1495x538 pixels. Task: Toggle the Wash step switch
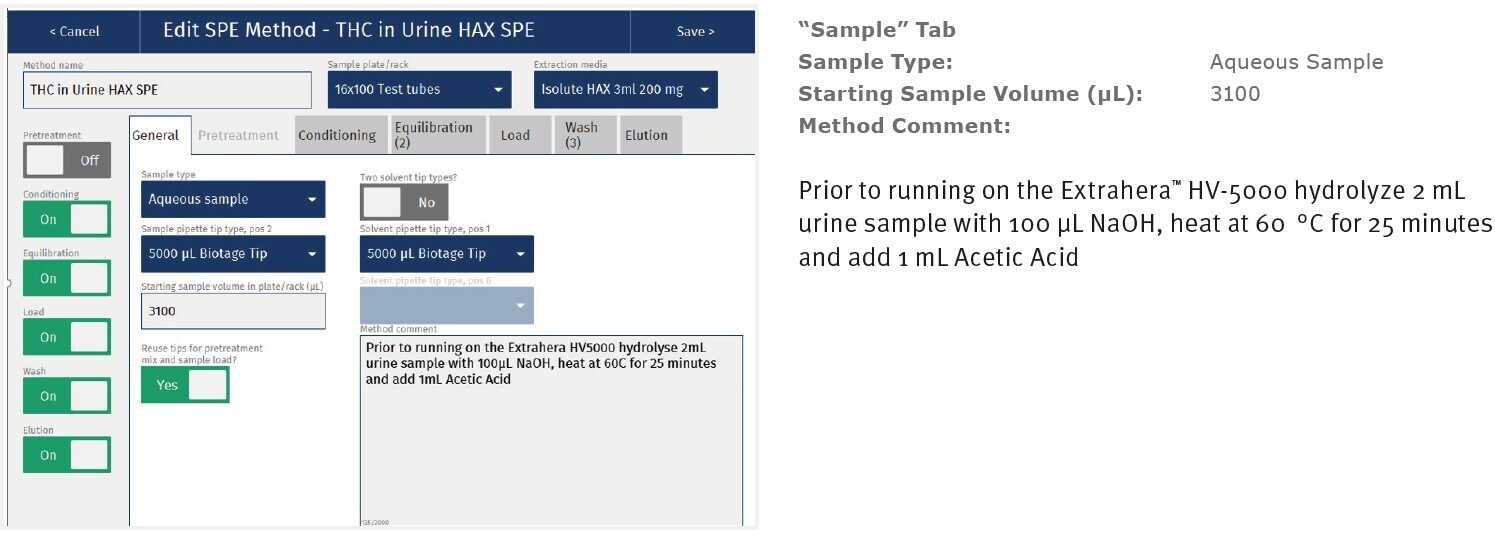point(67,396)
